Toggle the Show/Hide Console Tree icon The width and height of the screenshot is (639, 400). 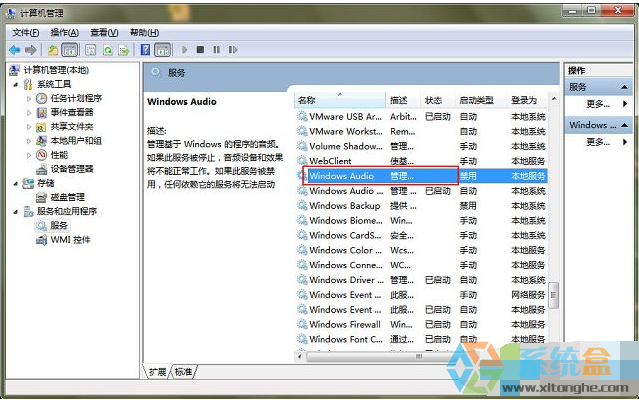pyautogui.click(x=70, y=50)
